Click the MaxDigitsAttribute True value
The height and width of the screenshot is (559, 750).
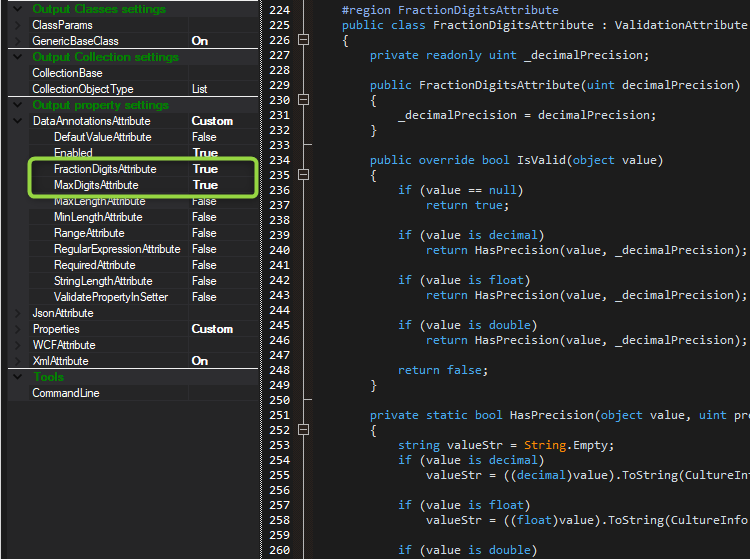pos(205,185)
